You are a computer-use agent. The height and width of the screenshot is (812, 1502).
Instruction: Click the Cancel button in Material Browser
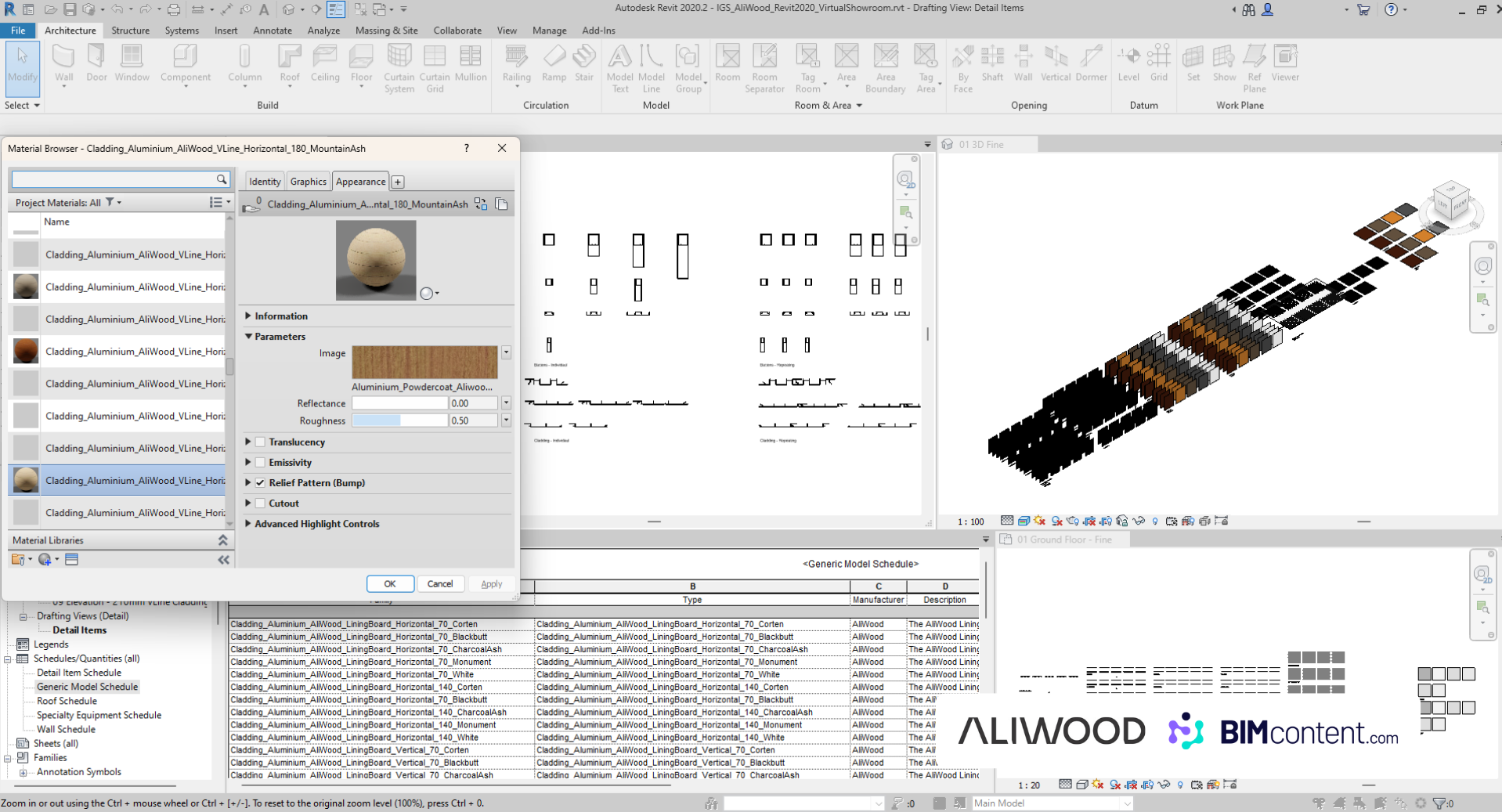tap(439, 584)
